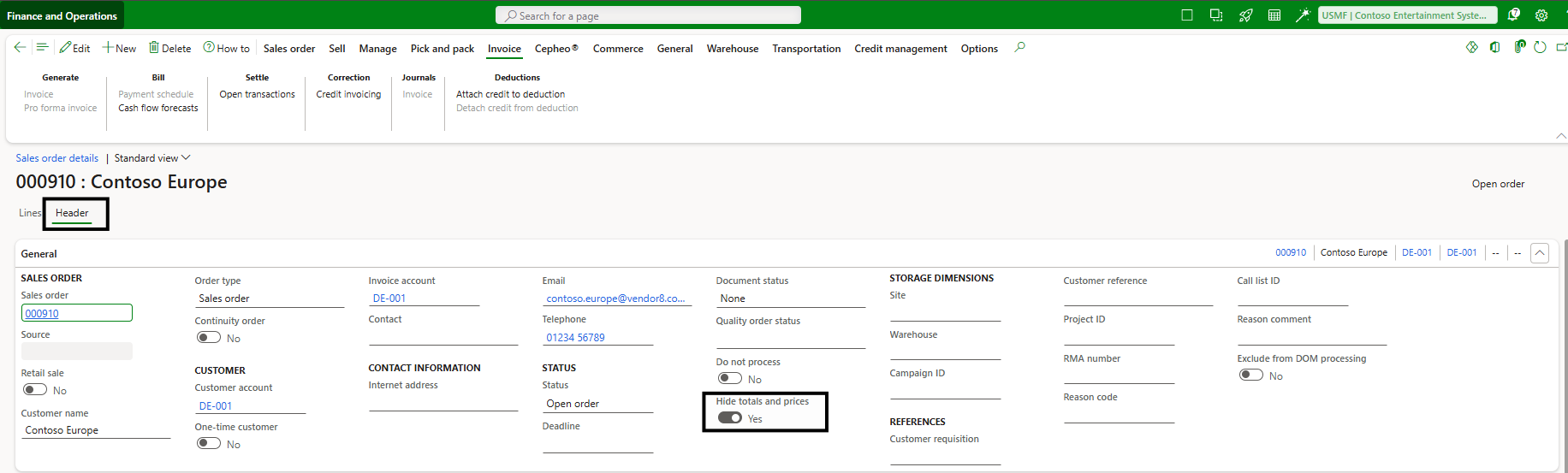Open the Warehouse storage dimension field

pos(945,352)
